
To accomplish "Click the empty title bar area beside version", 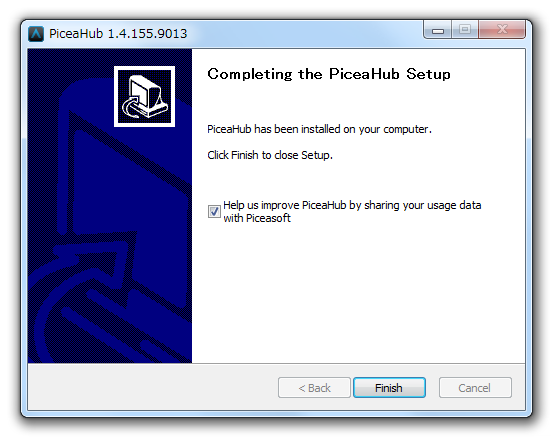I will pos(304,34).
